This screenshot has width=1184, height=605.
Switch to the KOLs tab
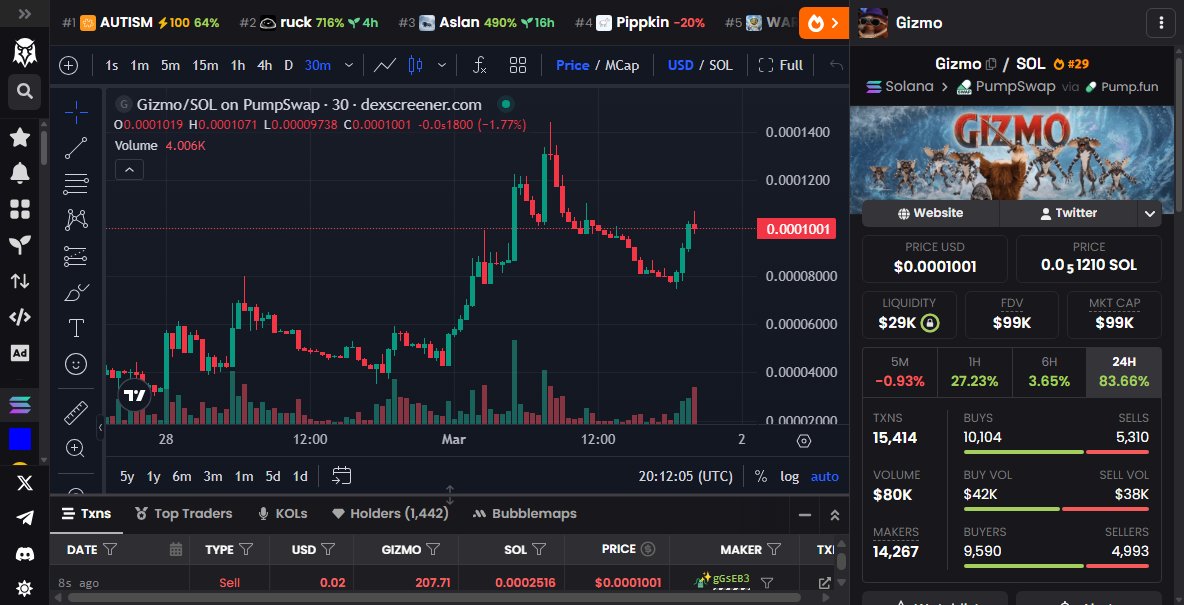point(283,514)
